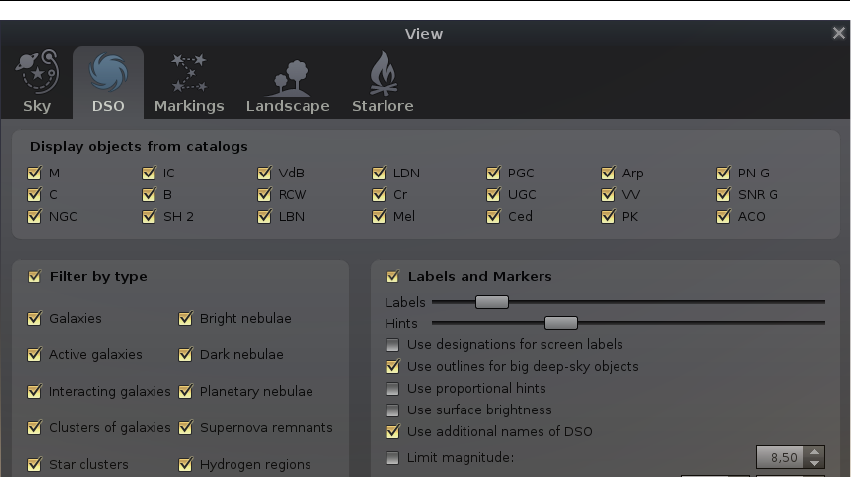This screenshot has width=851, height=477.
Task: Click the Hints slider handle
Action: 561,323
